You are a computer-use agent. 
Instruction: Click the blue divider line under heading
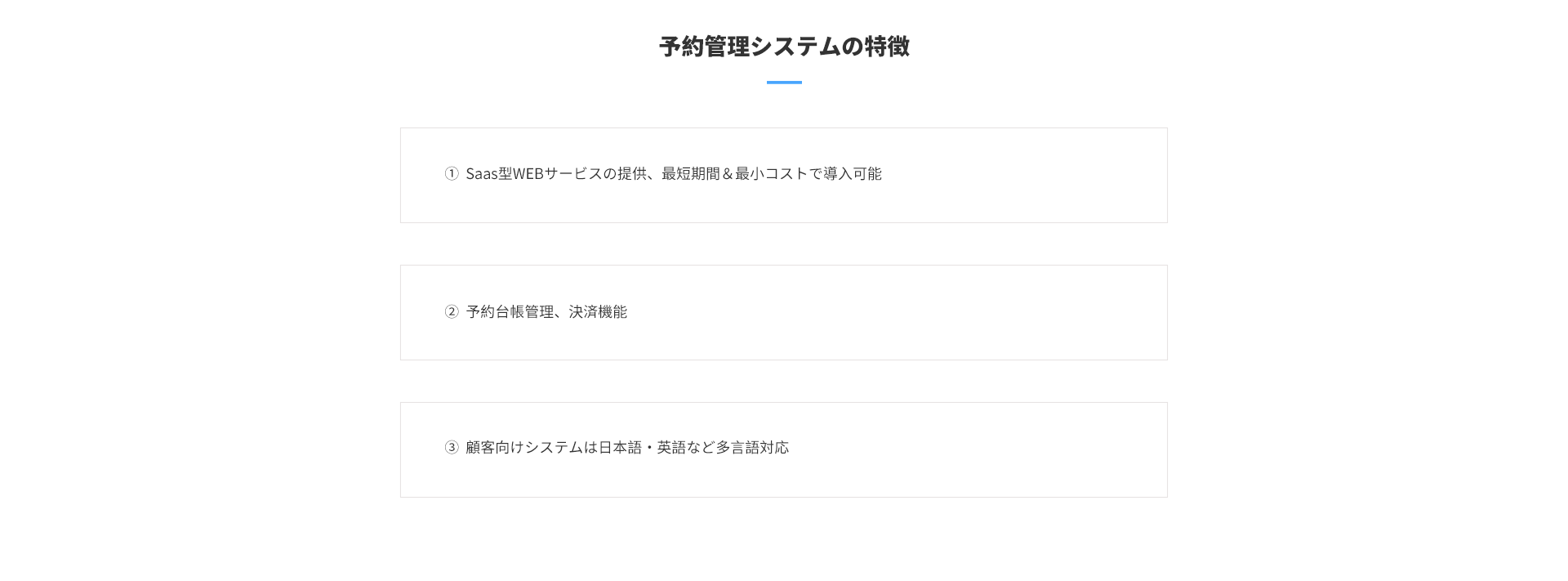(784, 83)
